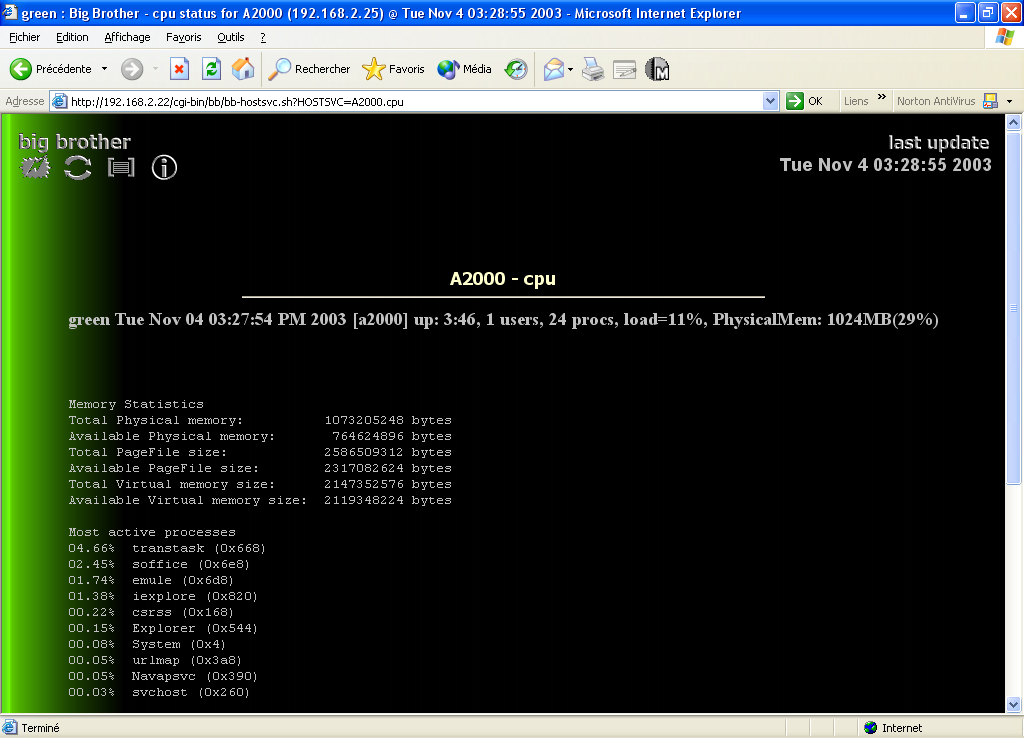Open the Affichage menu
This screenshot has height=738, width=1024.
coord(127,37)
